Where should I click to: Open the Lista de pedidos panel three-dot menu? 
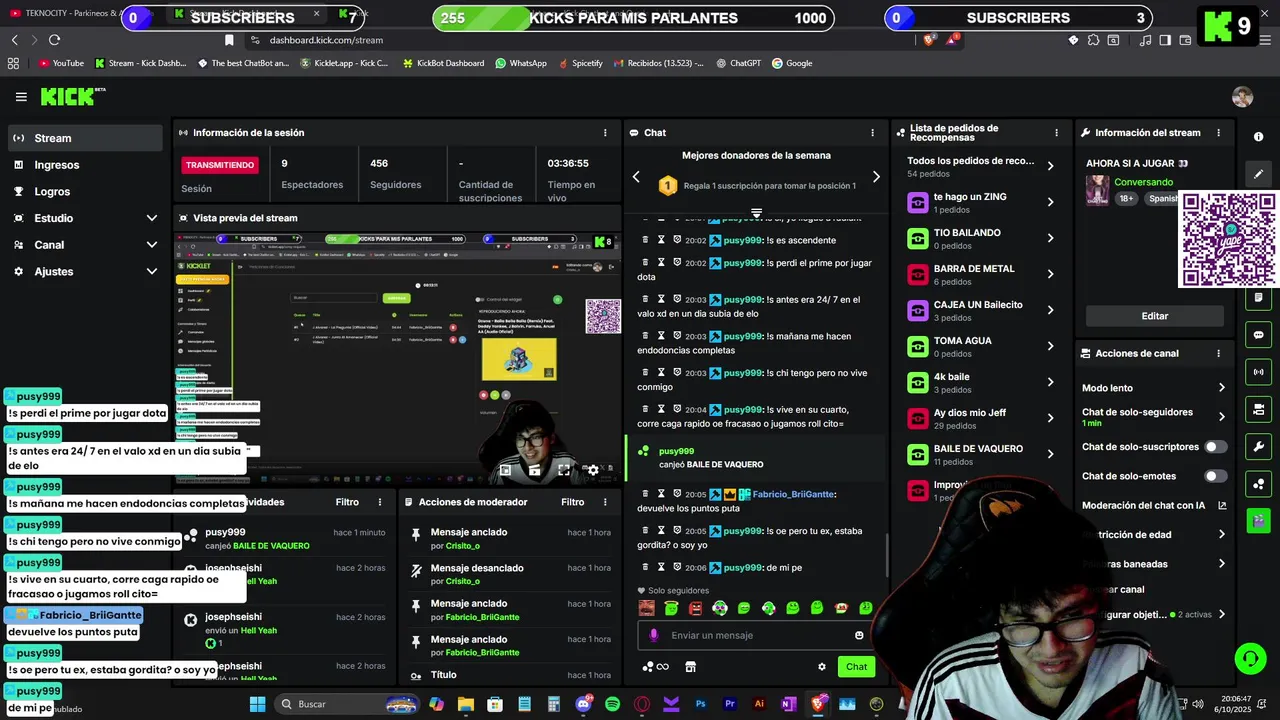coord(1056,132)
